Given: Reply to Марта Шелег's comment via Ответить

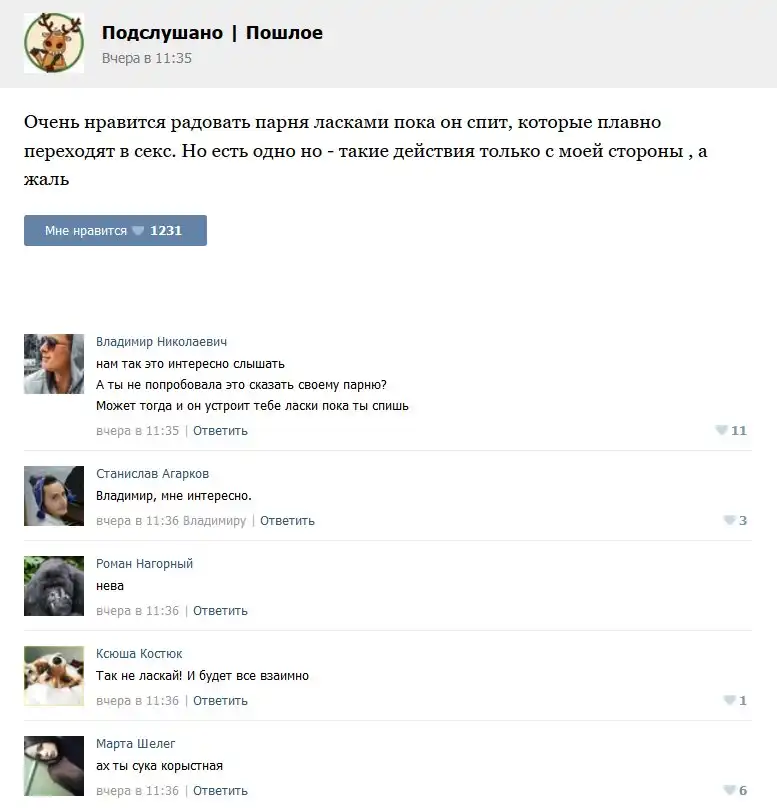Looking at the screenshot, I should (221, 790).
